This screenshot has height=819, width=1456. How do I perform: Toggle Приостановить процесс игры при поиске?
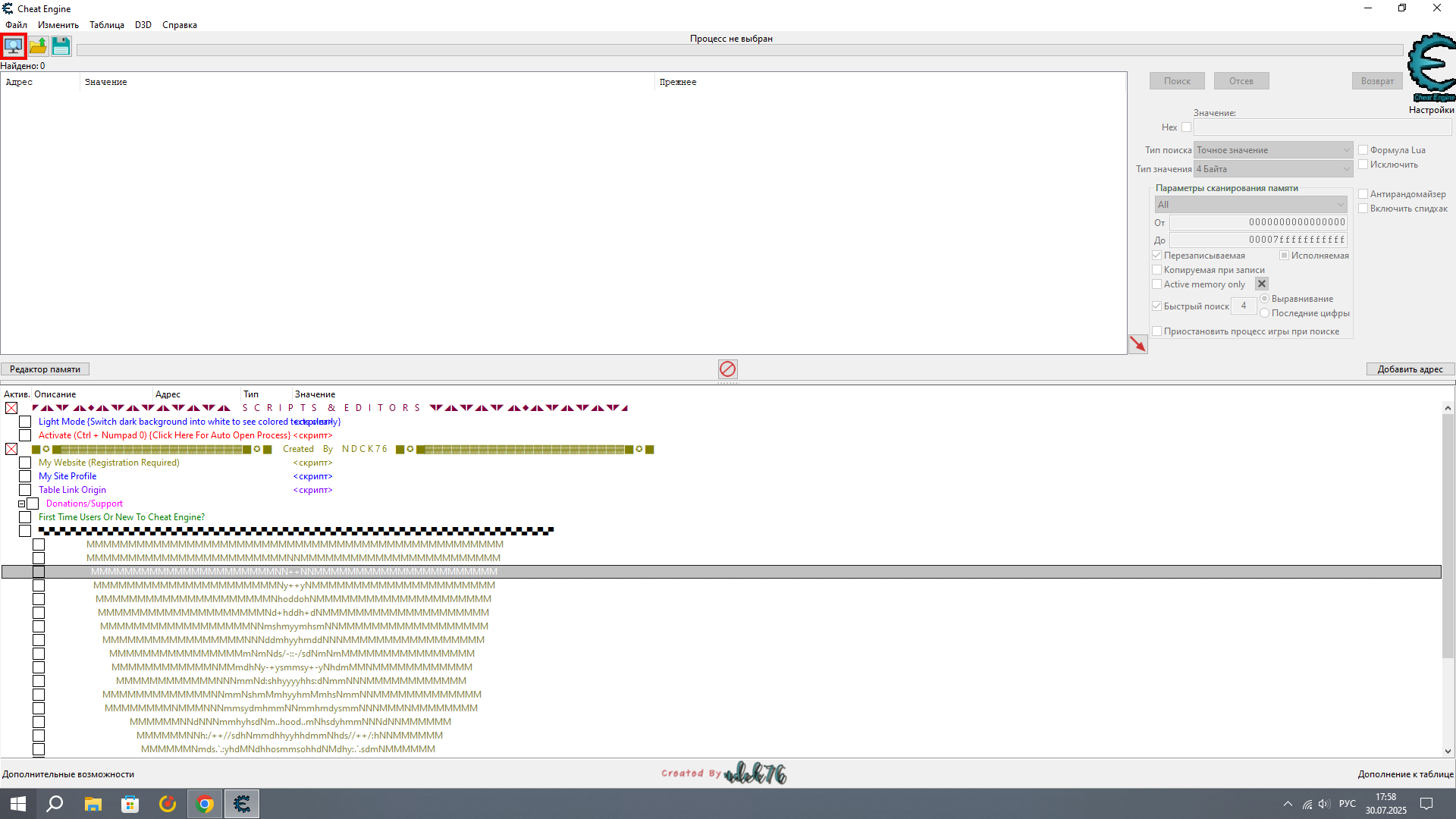coord(1156,331)
